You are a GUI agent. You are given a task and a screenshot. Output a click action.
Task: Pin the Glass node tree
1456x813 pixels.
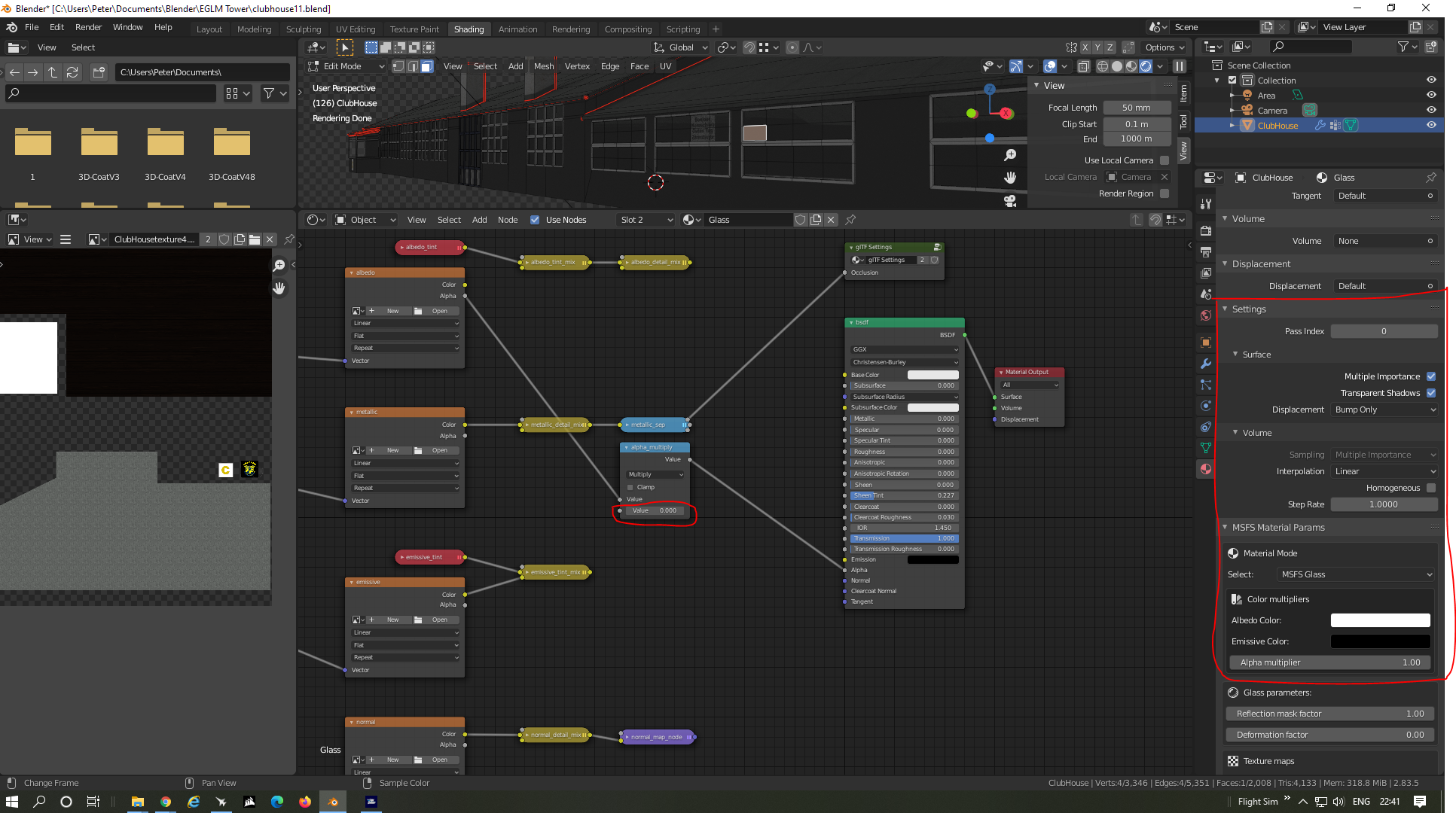pyautogui.click(x=850, y=220)
